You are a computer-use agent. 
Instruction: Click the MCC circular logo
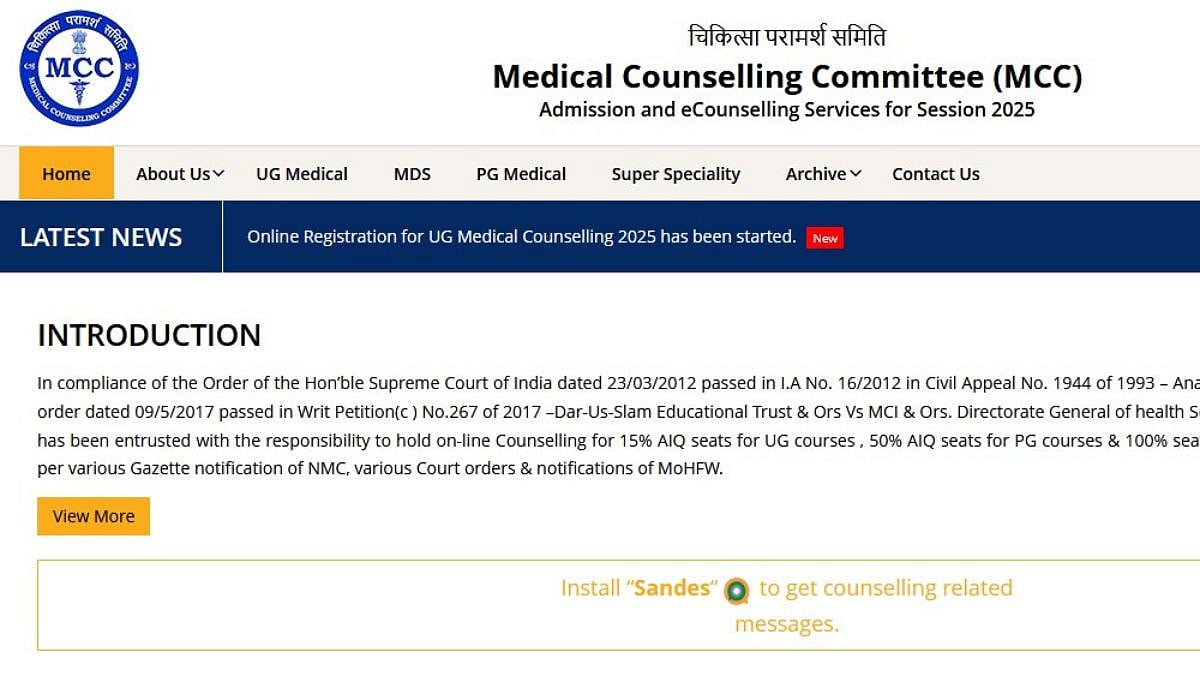coord(79,68)
